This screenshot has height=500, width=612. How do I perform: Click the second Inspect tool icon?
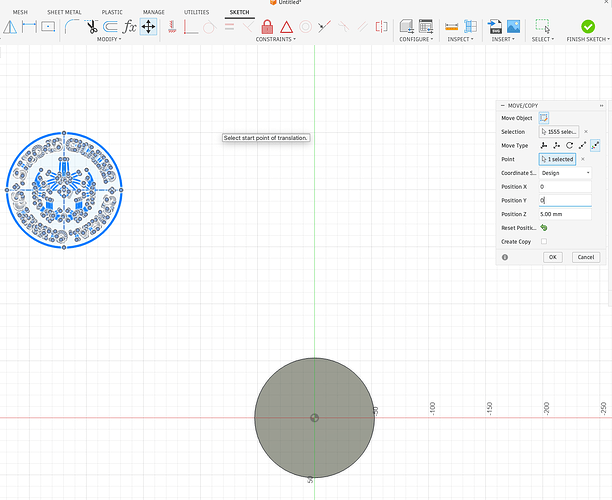coord(470,27)
